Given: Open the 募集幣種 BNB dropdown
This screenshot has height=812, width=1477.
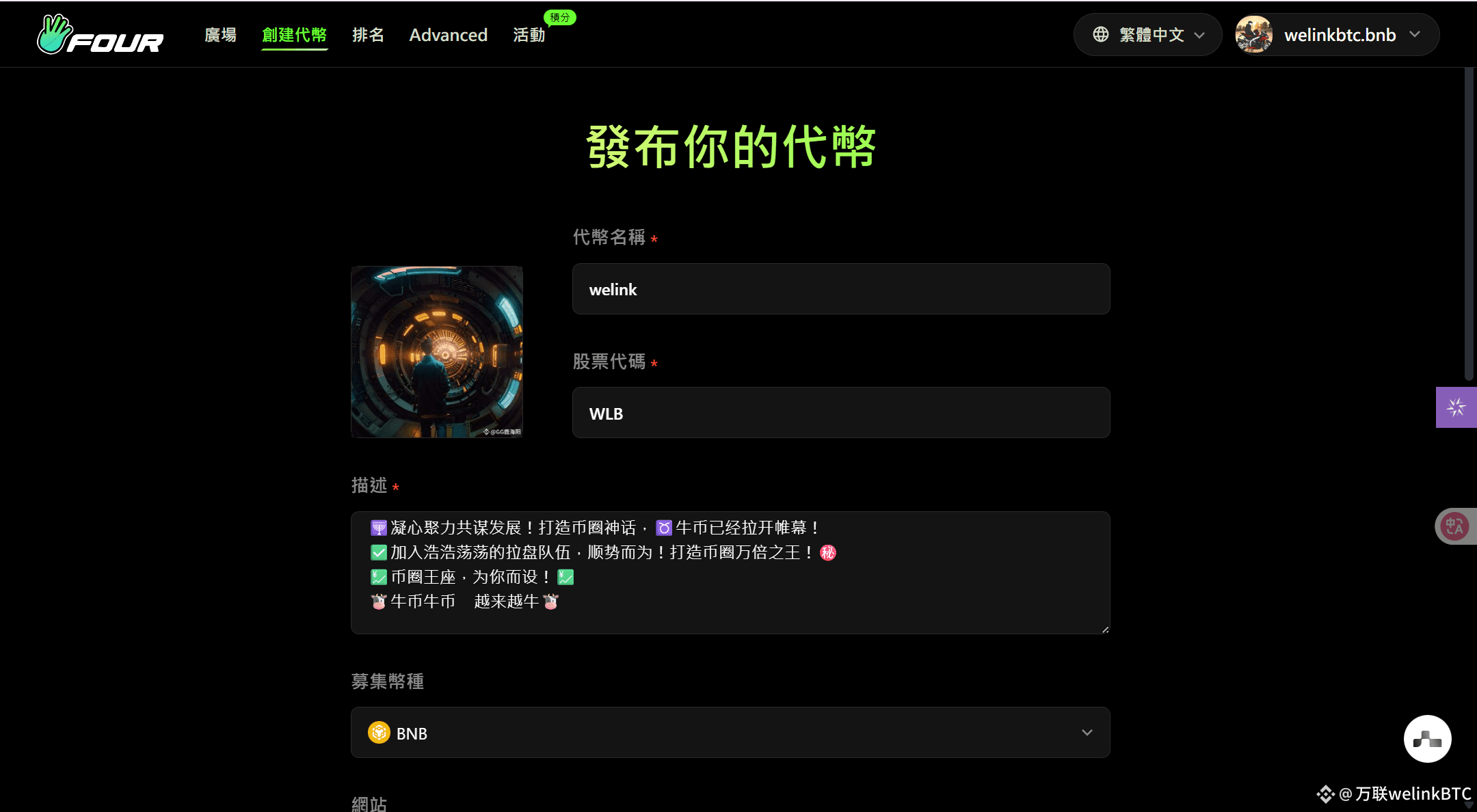Looking at the screenshot, I should [730, 733].
